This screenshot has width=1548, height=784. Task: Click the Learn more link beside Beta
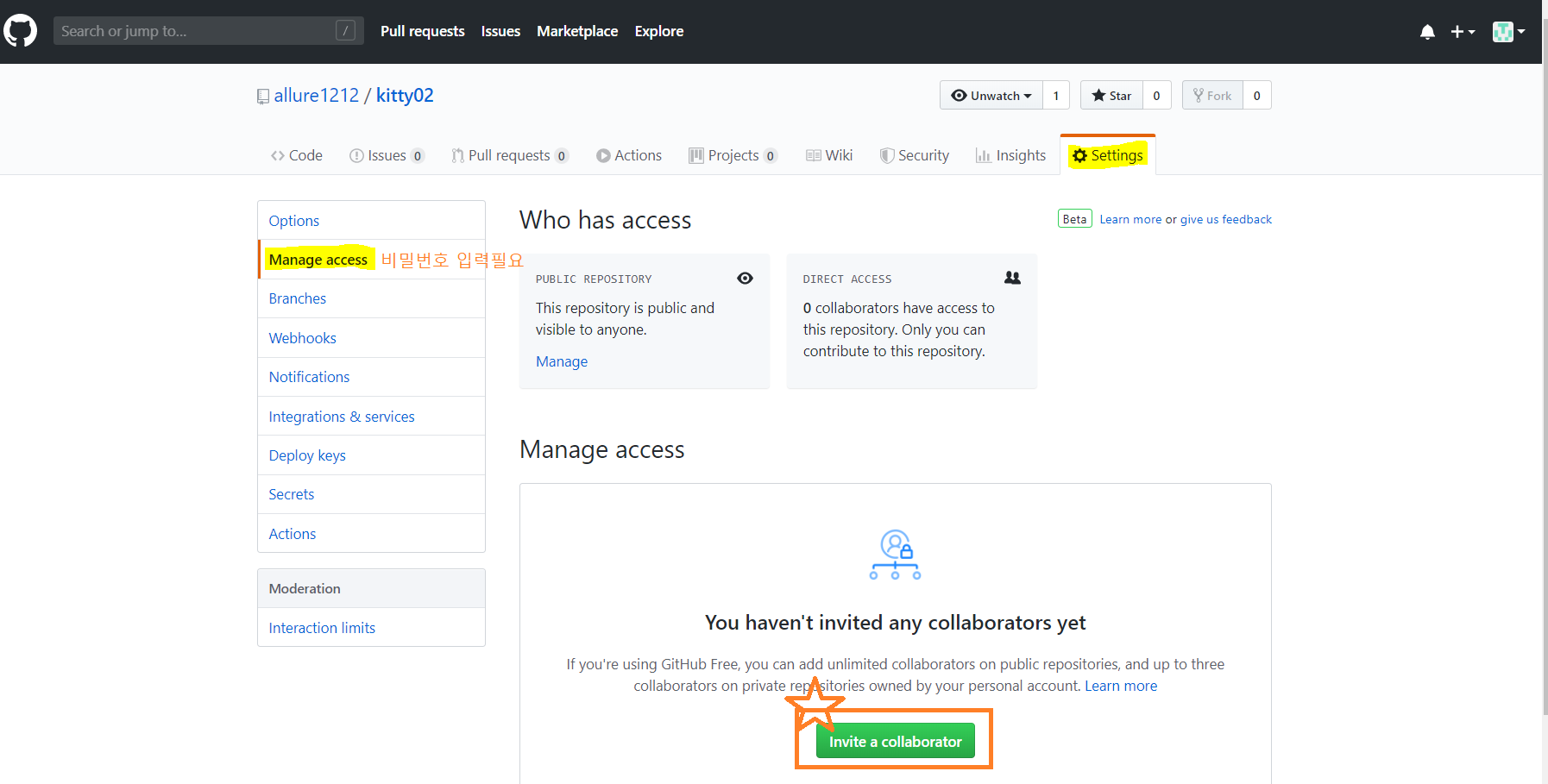pyautogui.click(x=1130, y=219)
